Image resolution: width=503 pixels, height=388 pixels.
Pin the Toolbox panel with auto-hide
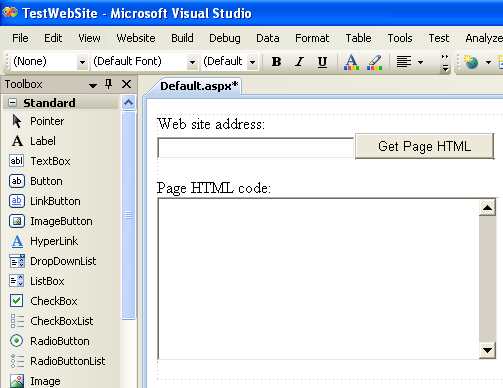[109, 84]
